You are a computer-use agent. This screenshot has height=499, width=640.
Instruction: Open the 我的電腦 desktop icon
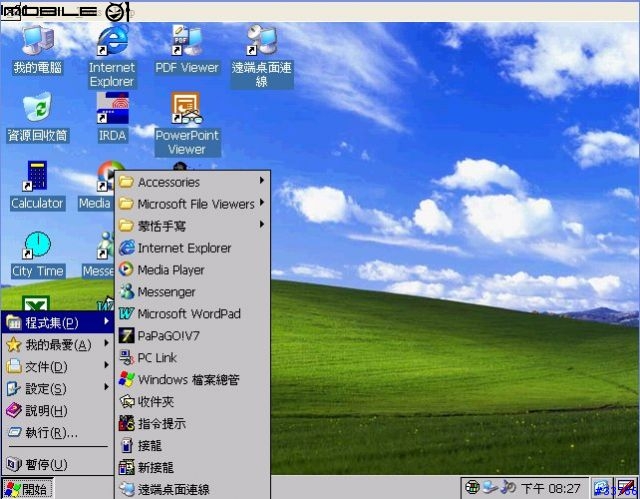tap(38, 50)
